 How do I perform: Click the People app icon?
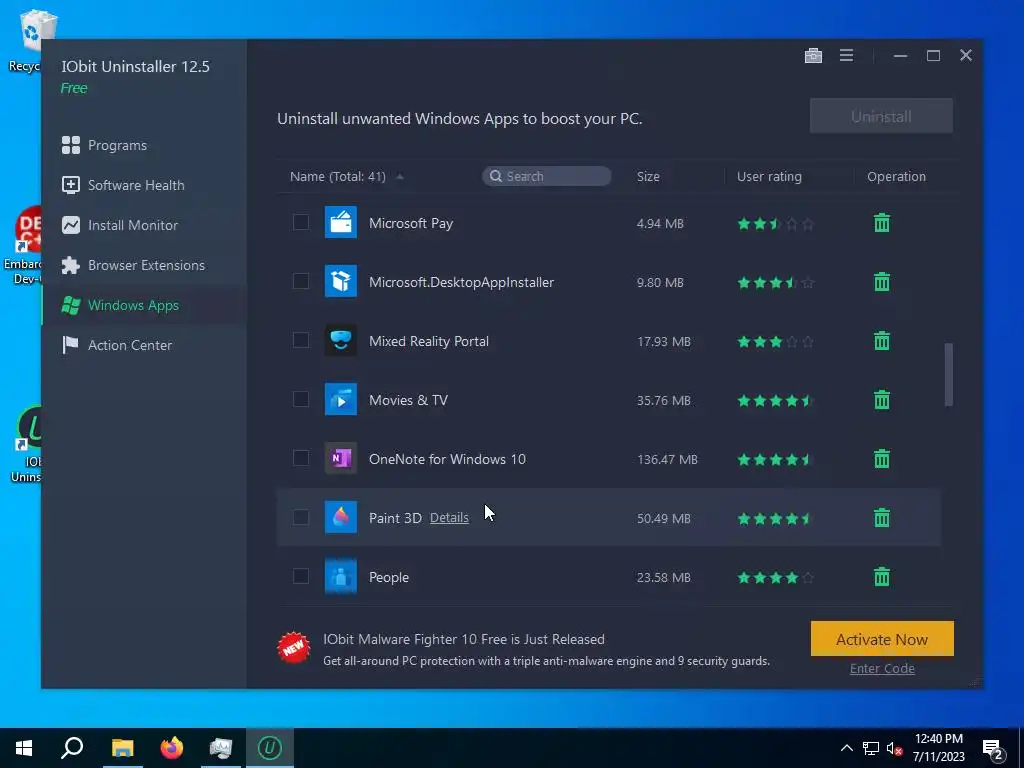341,576
